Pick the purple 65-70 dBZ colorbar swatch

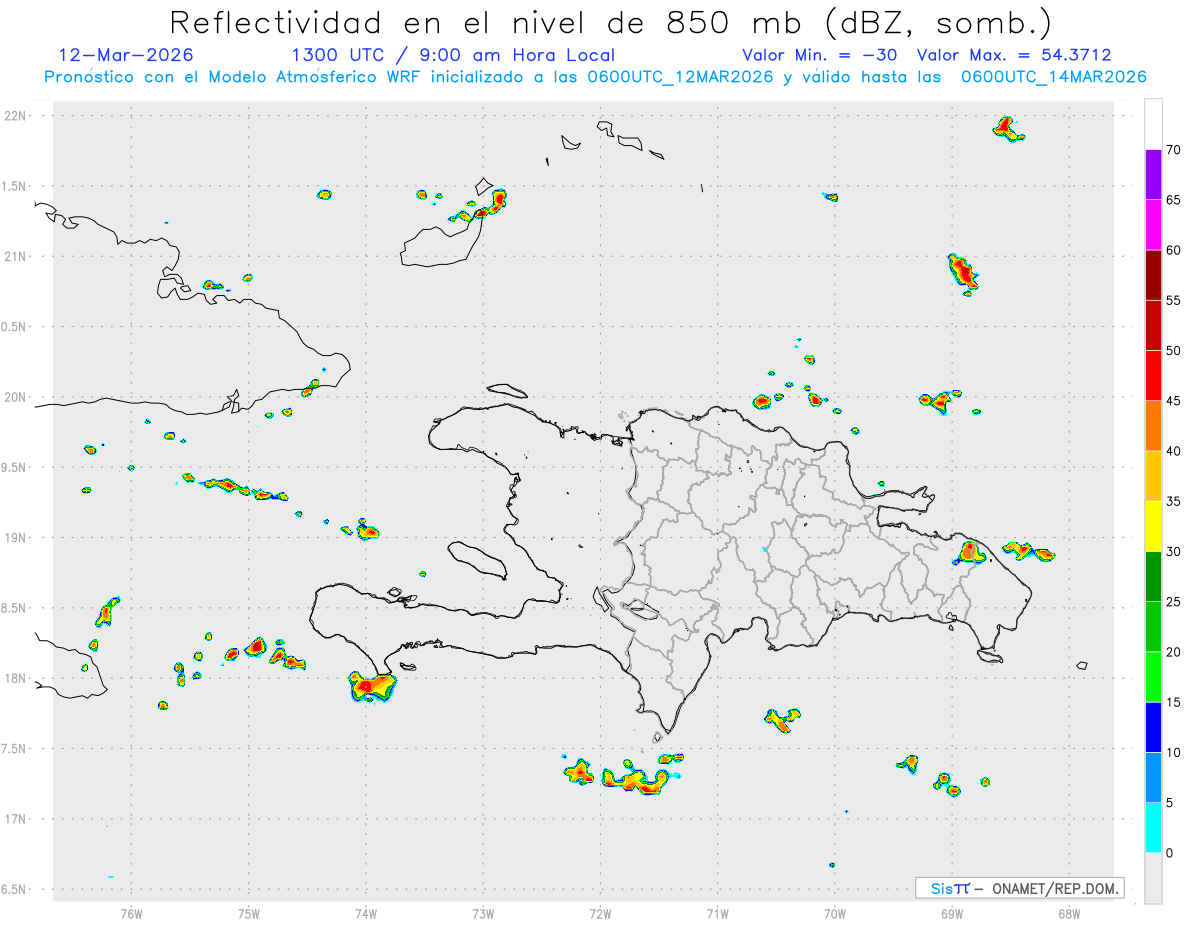point(1153,175)
